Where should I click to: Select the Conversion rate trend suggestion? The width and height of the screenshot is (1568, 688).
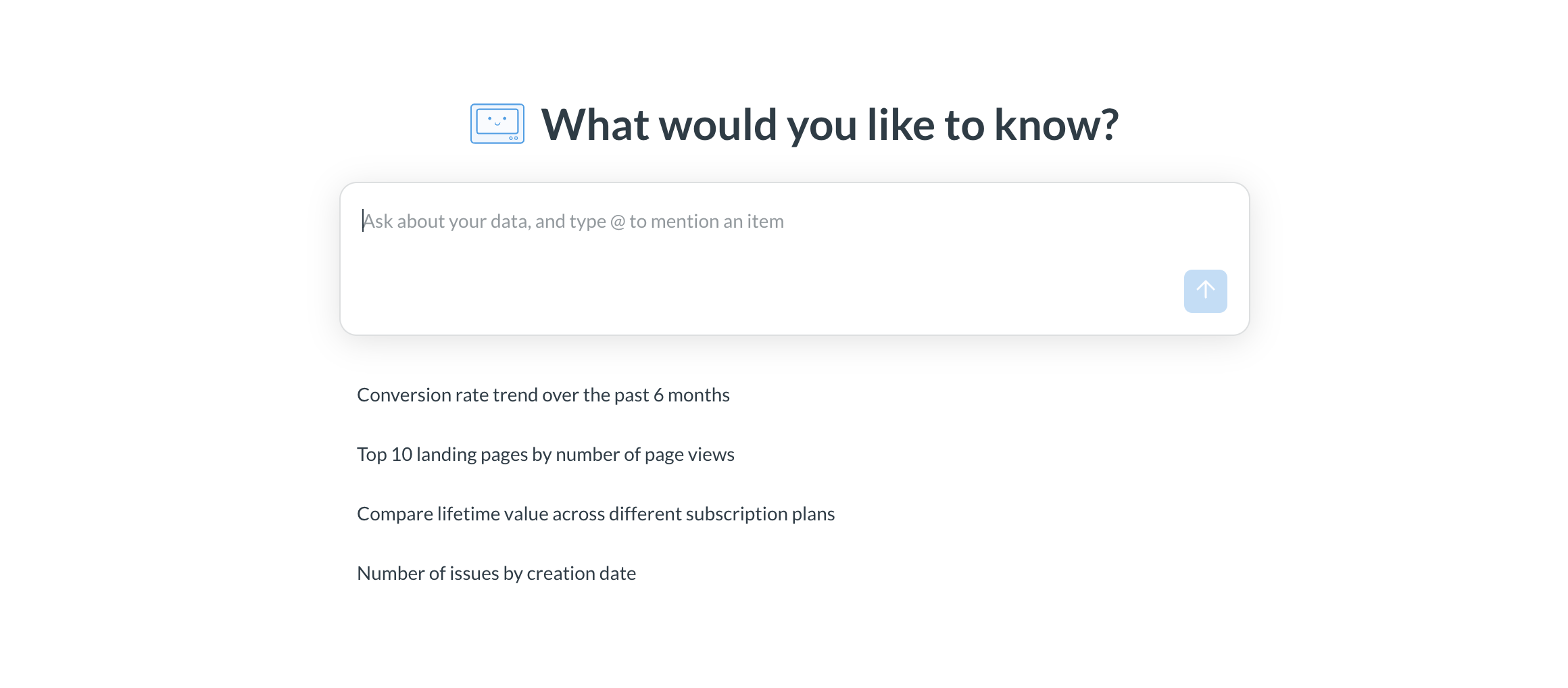(543, 395)
